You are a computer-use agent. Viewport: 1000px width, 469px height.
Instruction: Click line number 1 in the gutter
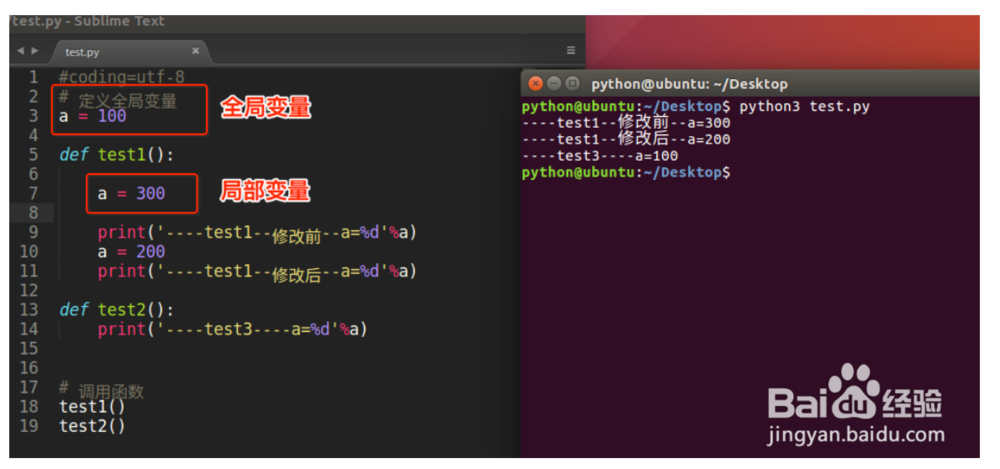coord(33,77)
